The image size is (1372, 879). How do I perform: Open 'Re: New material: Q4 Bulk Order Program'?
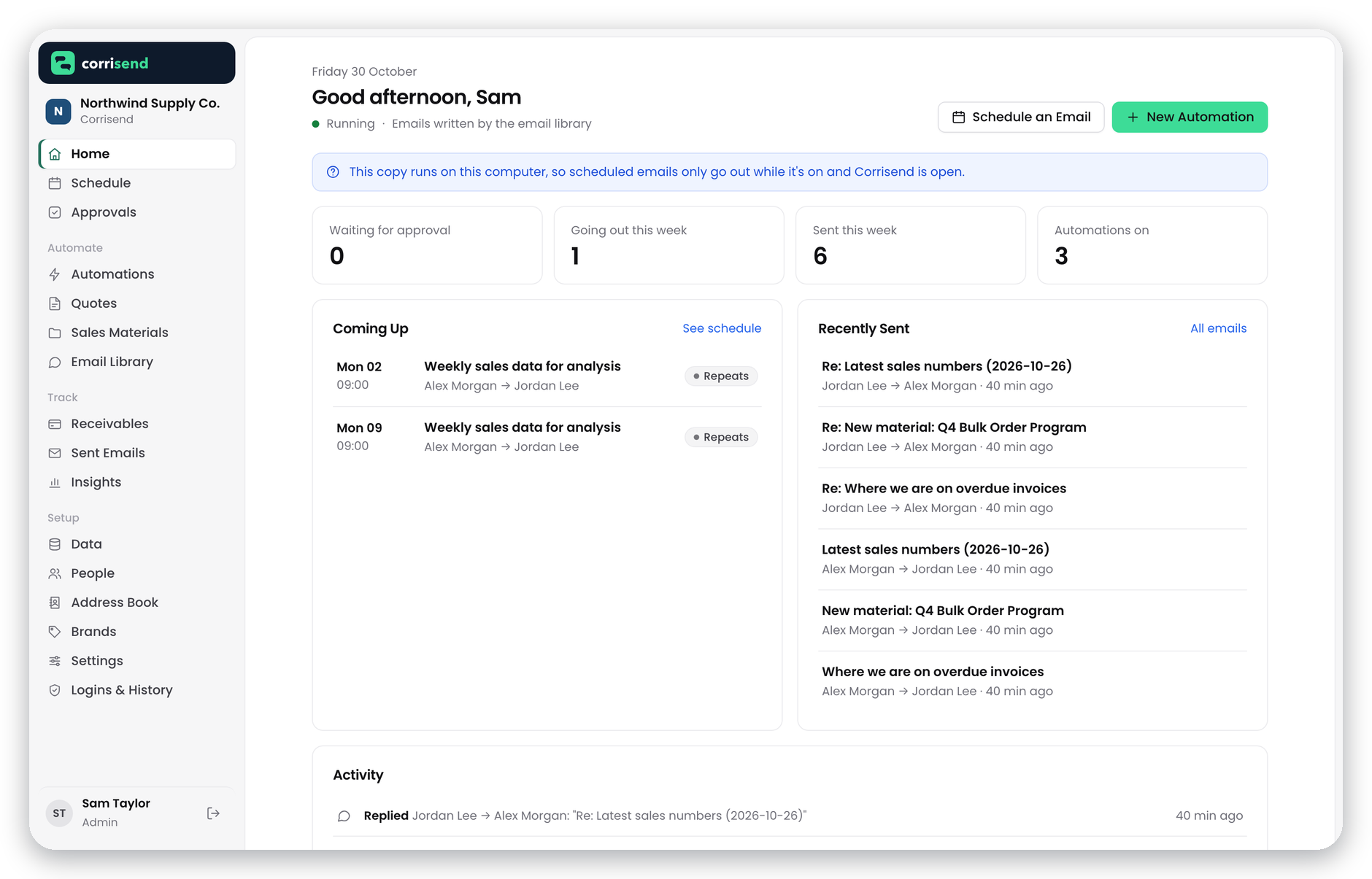1032,437
